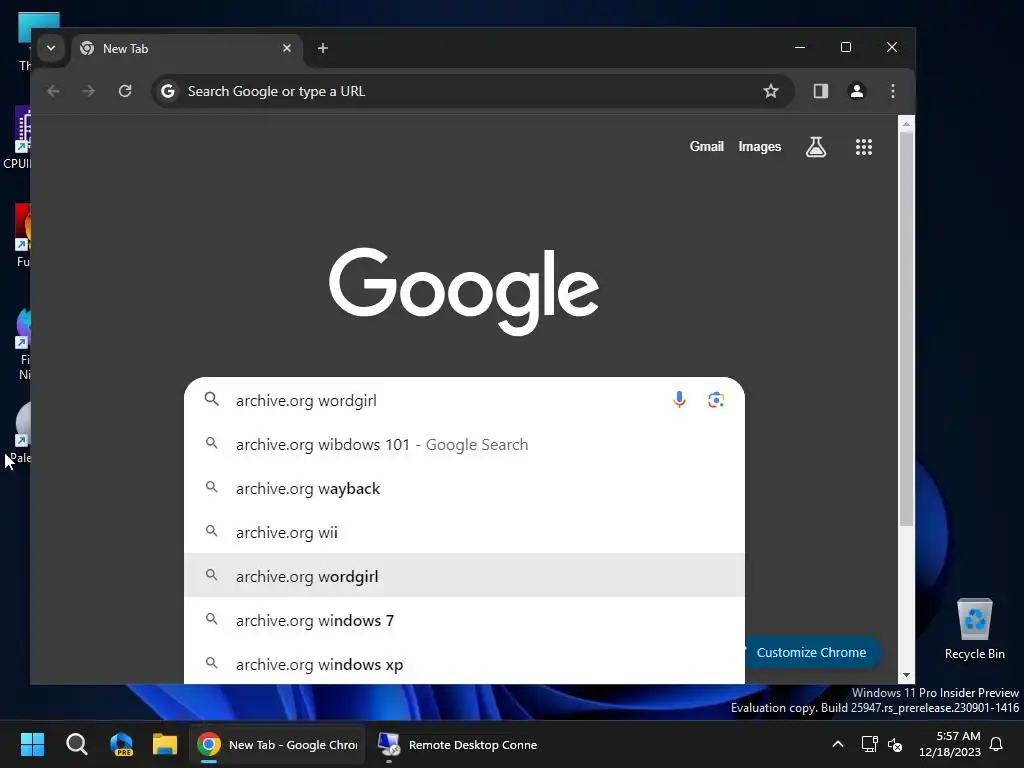Viewport: 1024px width, 768px height.
Task: Click the search magnifier in search box
Action: pyautogui.click(x=212, y=399)
